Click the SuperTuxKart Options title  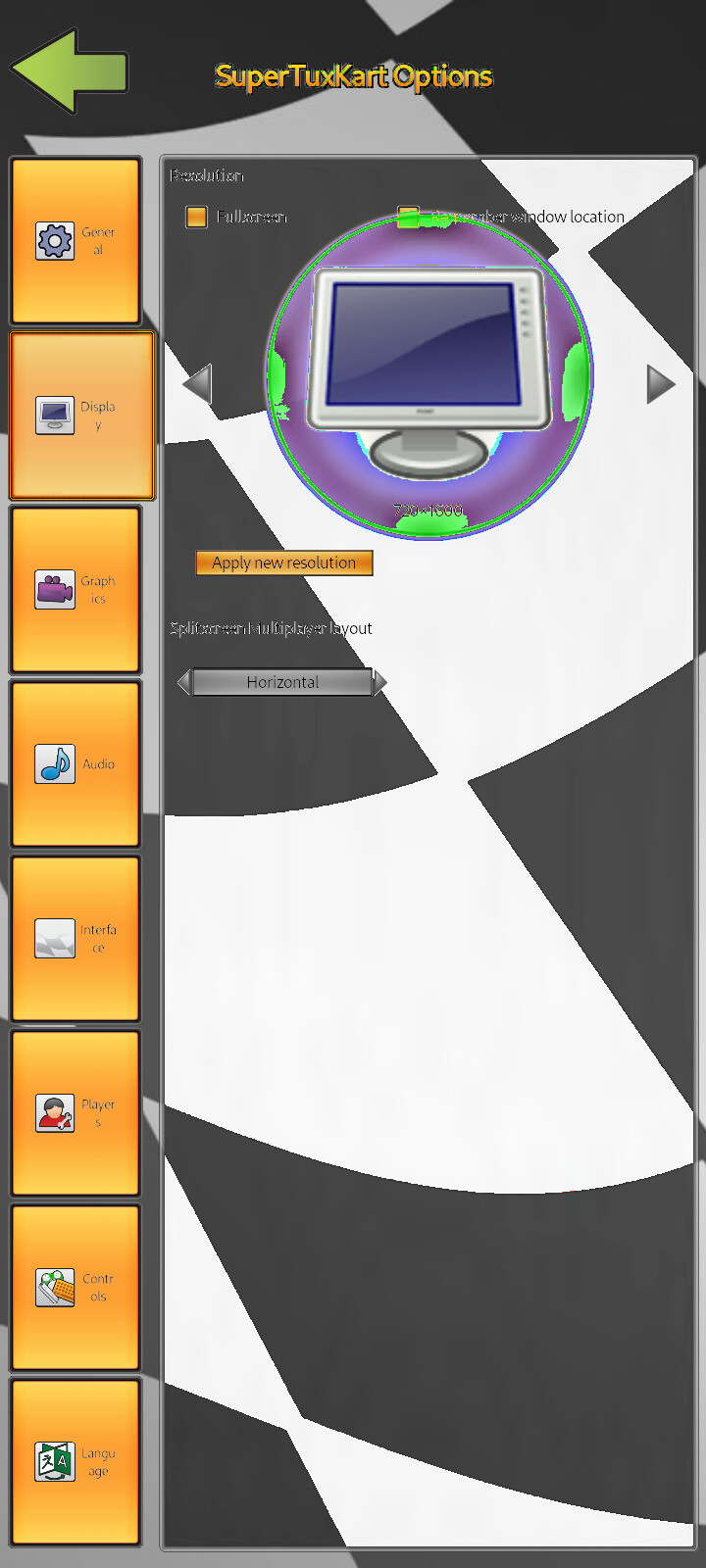point(354,76)
